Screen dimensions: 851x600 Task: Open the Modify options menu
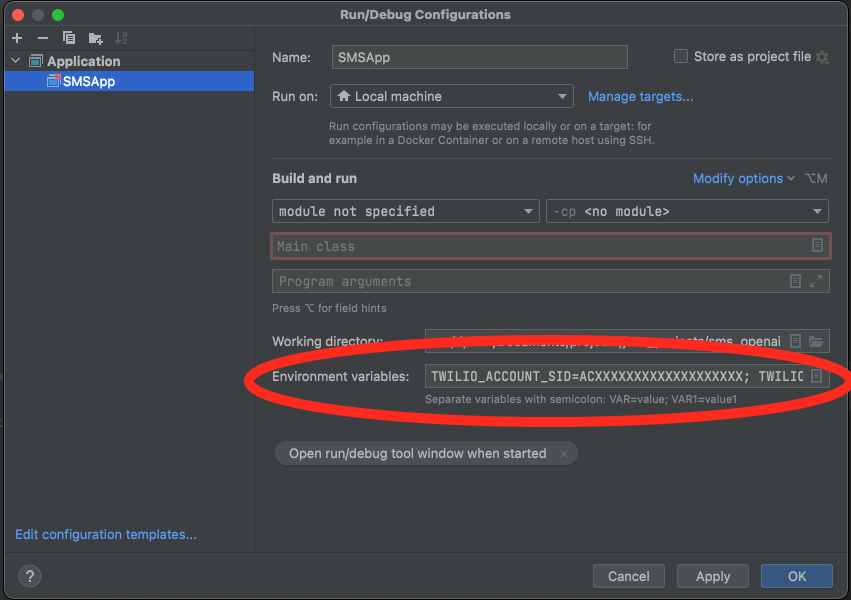point(738,178)
